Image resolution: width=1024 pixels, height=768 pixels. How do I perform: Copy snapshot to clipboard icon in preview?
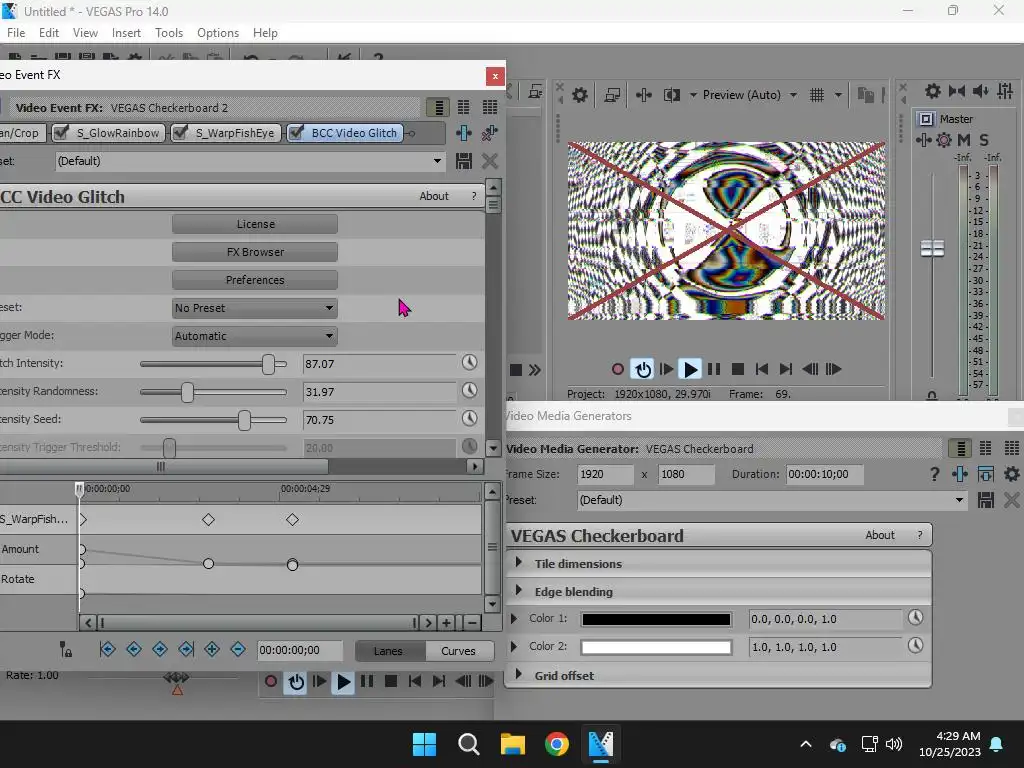pos(865,95)
